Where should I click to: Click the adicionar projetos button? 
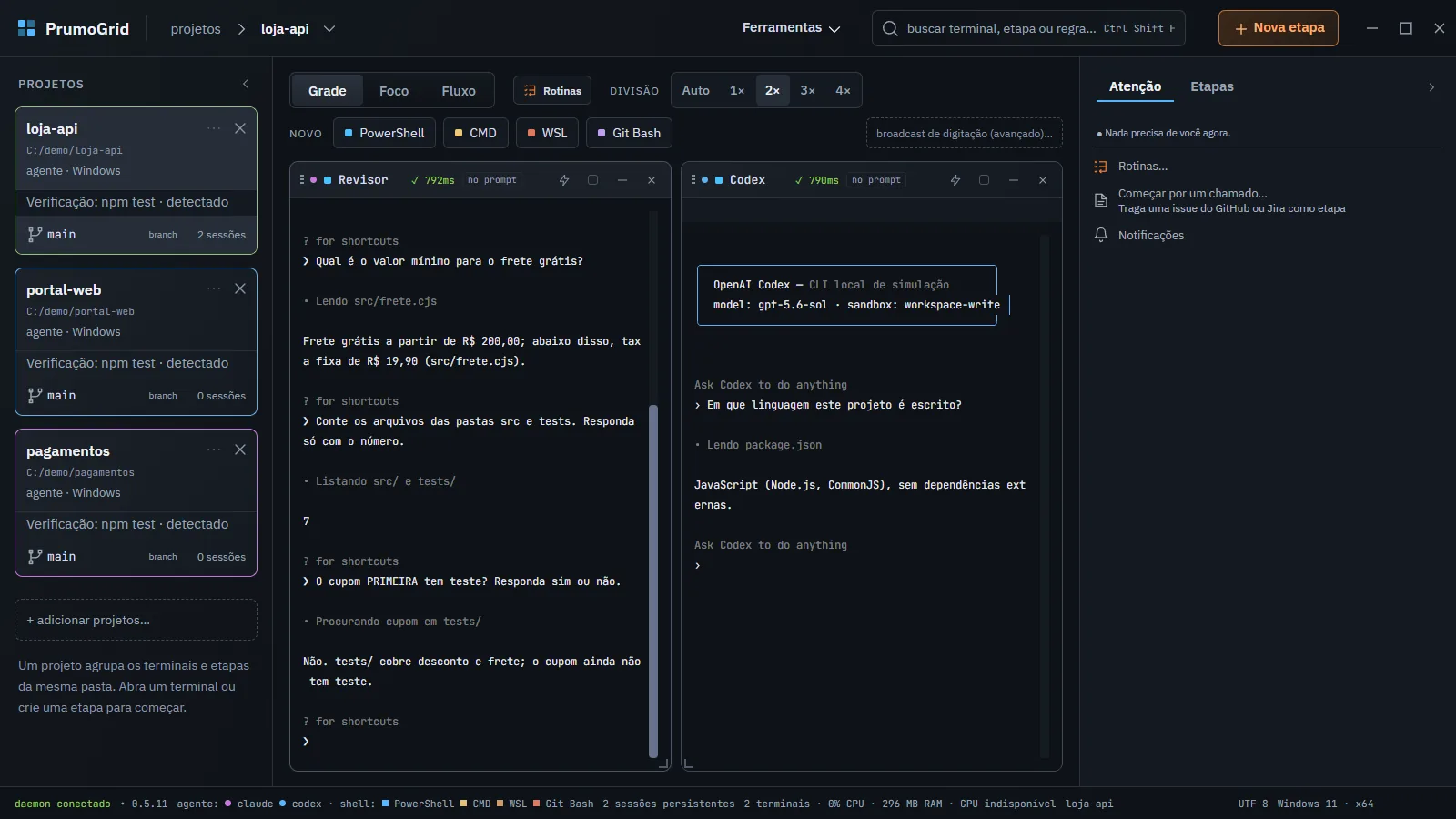pos(136,620)
